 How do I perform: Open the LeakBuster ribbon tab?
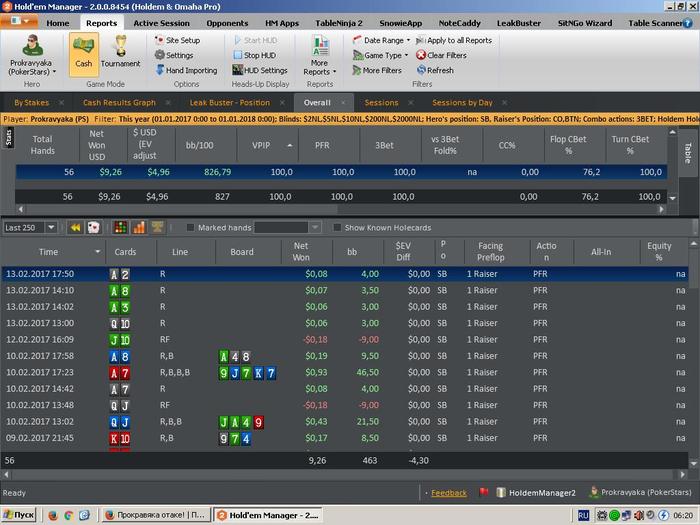(519, 23)
